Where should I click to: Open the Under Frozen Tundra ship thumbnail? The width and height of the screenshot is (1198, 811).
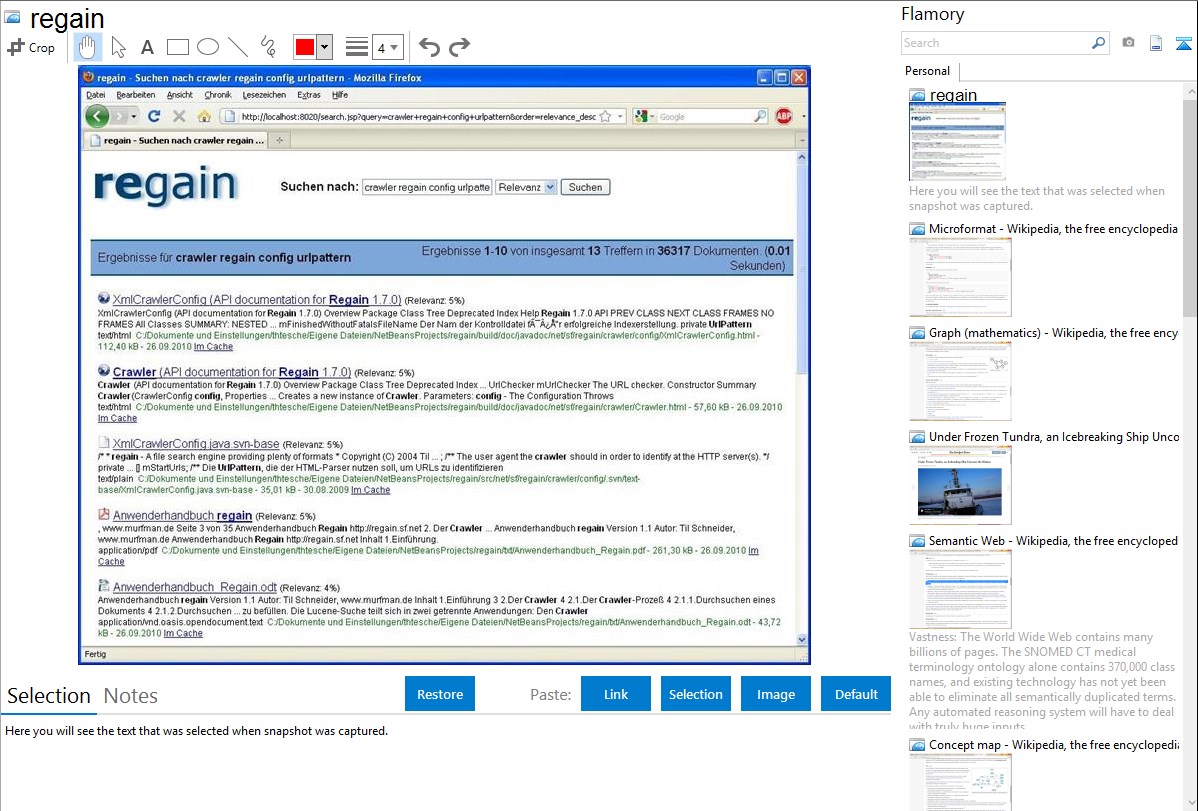[x=960, y=485]
